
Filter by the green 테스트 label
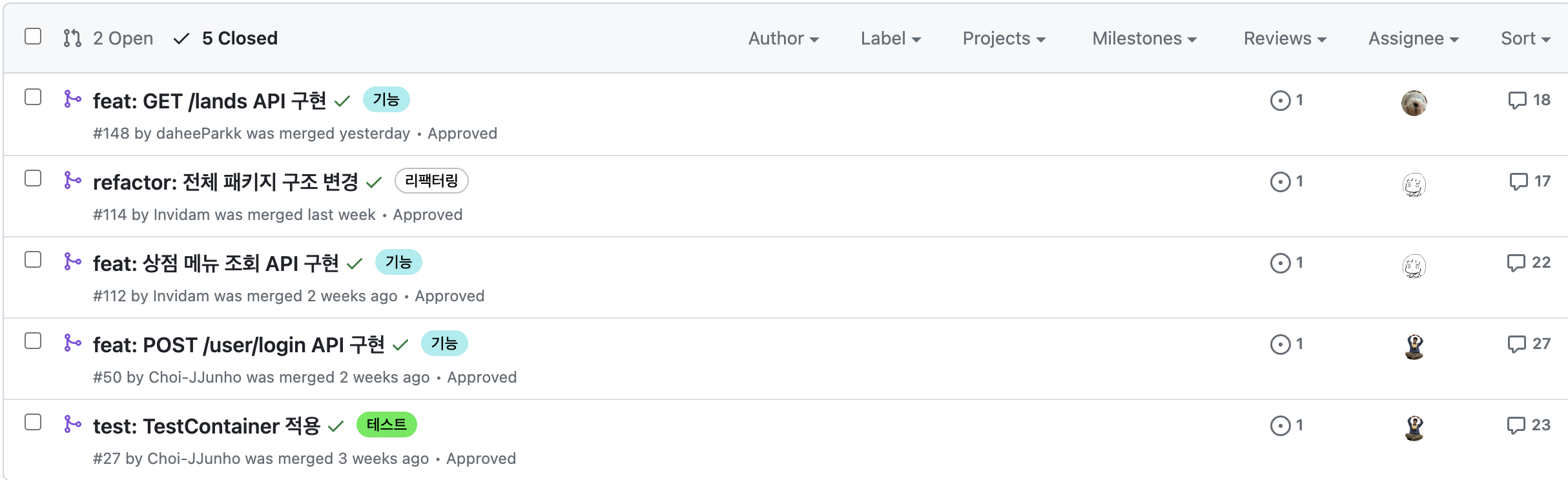(x=386, y=425)
